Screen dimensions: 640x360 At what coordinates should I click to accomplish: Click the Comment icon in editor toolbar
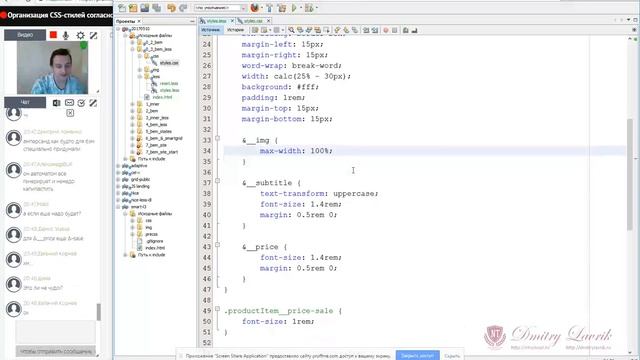point(406,30)
